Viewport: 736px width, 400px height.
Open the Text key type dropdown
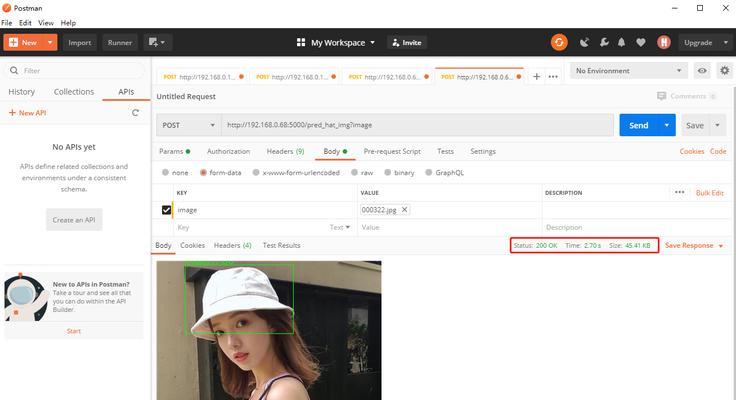pyautogui.click(x=340, y=227)
